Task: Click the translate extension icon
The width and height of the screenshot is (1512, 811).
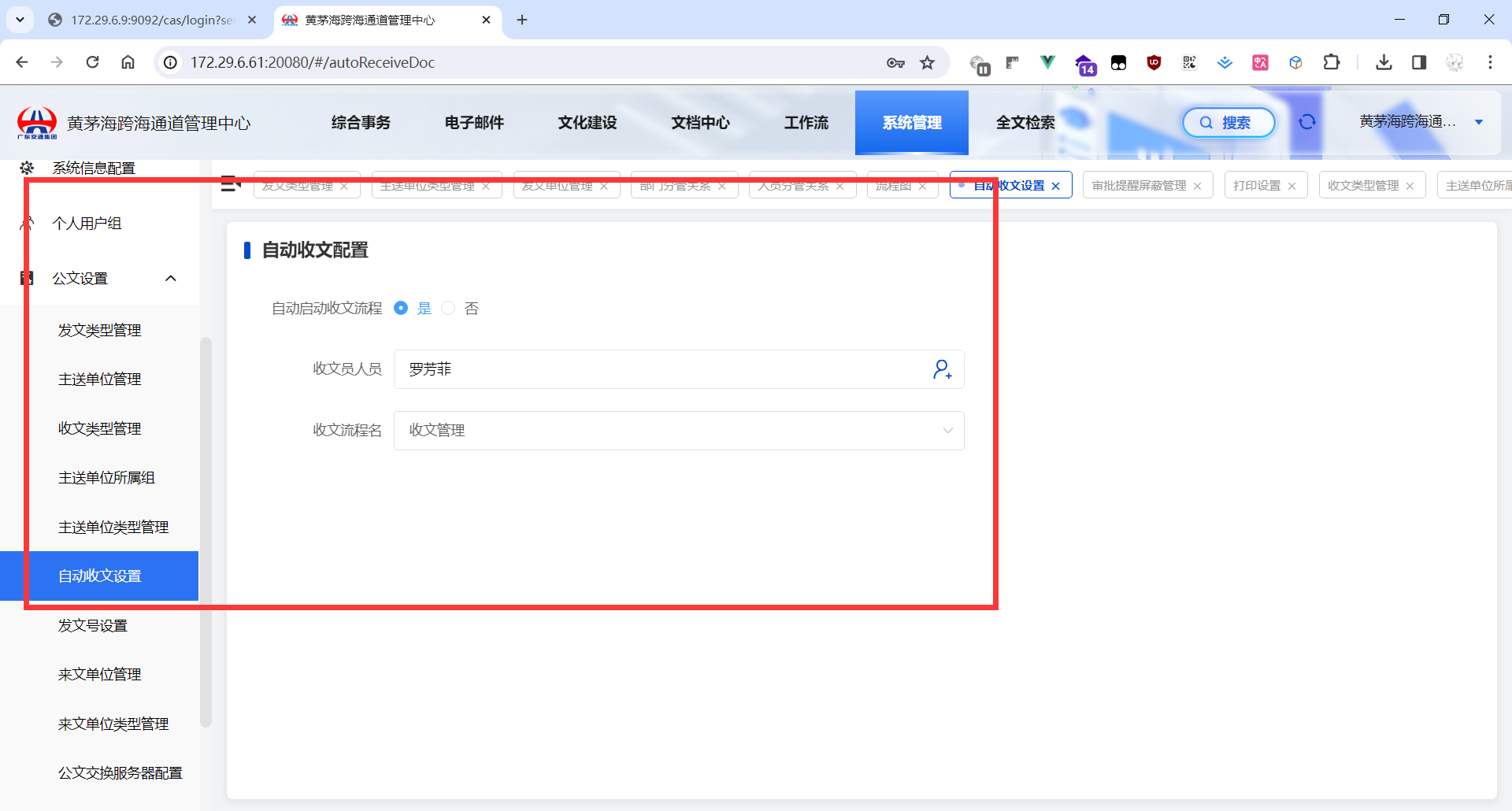Action: (x=1260, y=62)
